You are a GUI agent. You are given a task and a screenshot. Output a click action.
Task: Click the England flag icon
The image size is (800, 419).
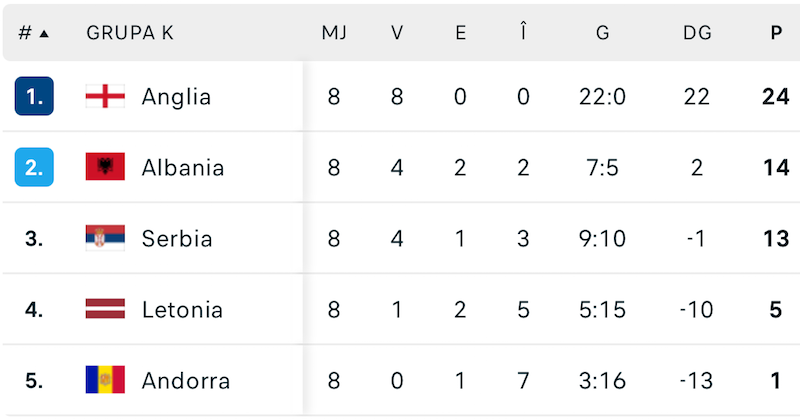(105, 96)
